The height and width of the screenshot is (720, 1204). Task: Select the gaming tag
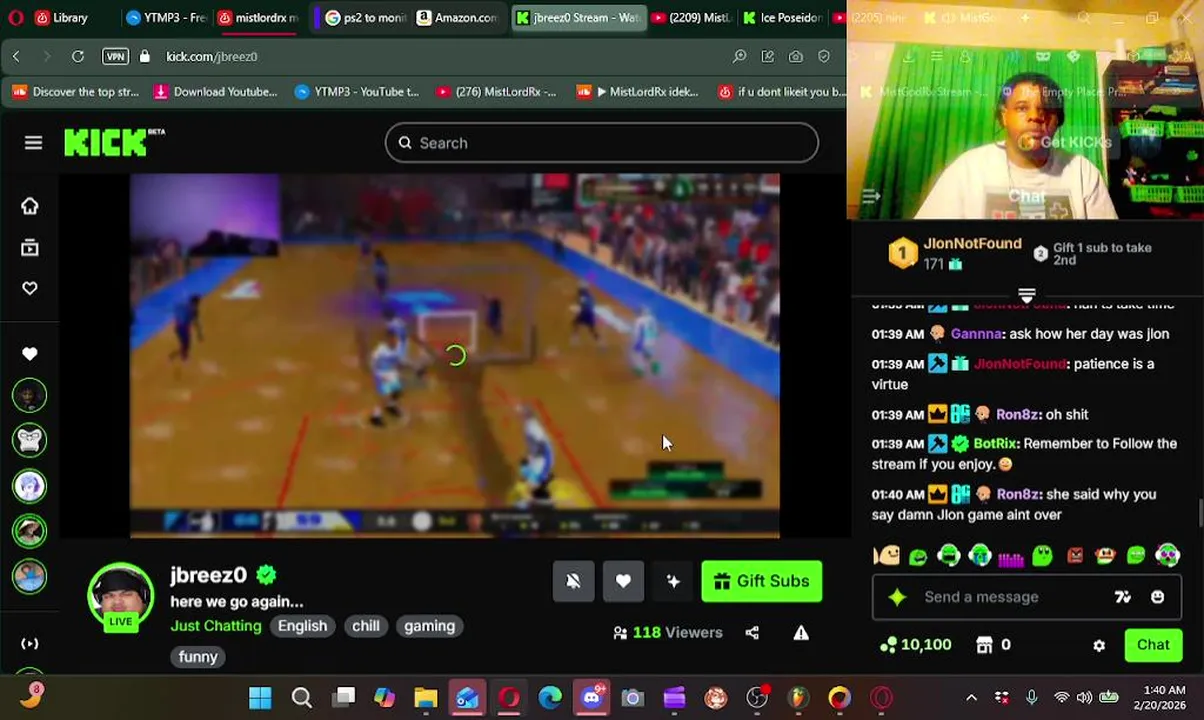pyautogui.click(x=429, y=626)
